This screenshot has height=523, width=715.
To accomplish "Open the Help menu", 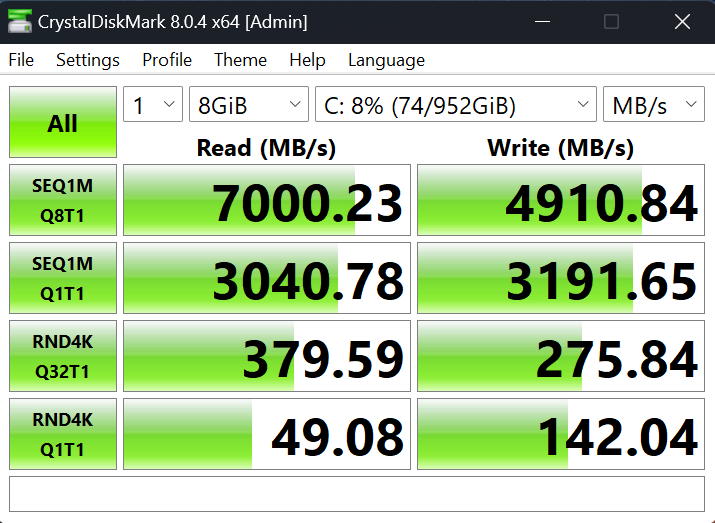I will tap(307, 60).
